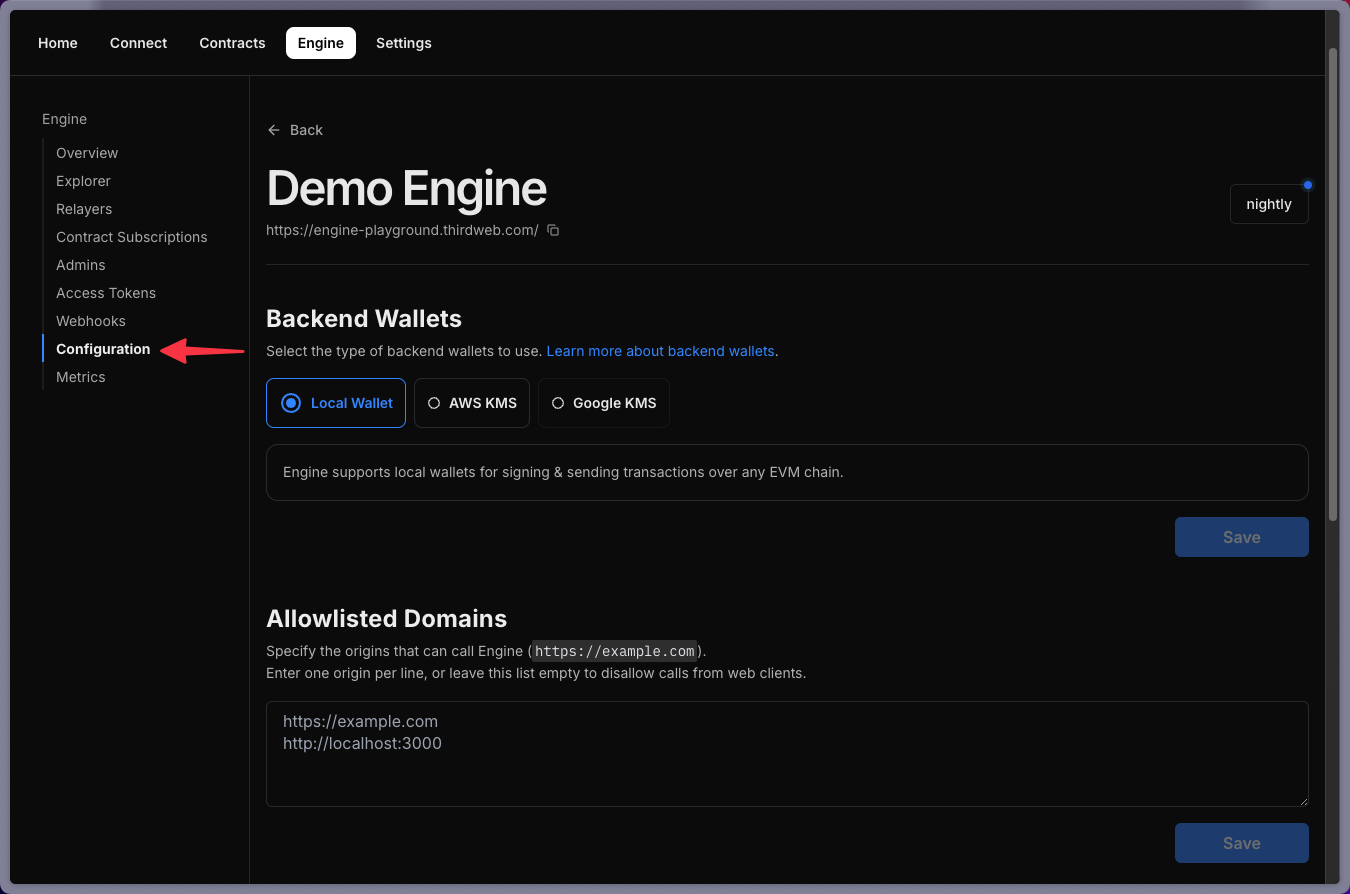Image resolution: width=1350 pixels, height=894 pixels.
Task: Switch to the Connect tab
Action: [x=138, y=43]
